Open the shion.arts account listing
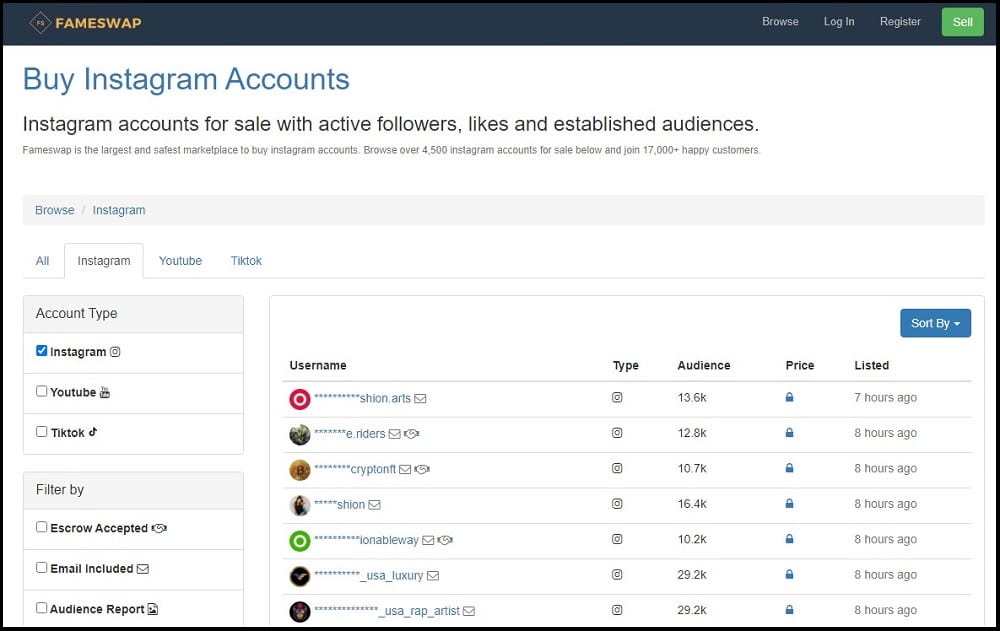Viewport: 1000px width, 631px height. tap(362, 398)
